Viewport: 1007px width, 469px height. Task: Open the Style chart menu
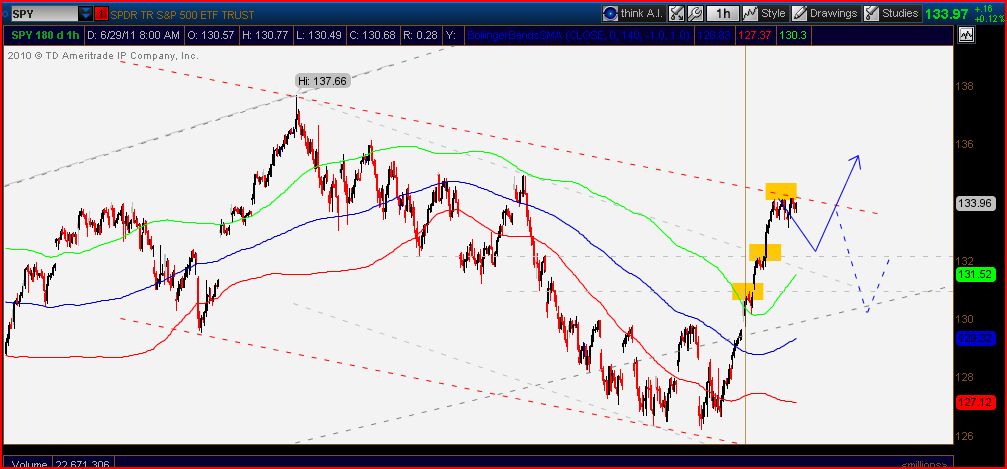(x=765, y=13)
